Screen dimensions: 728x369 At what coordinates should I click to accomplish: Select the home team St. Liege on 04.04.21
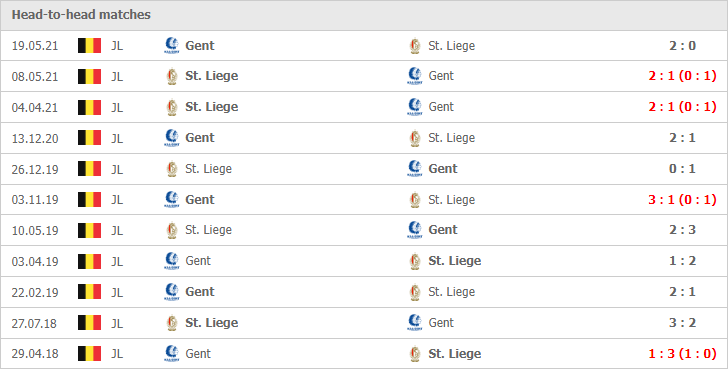pyautogui.click(x=212, y=107)
